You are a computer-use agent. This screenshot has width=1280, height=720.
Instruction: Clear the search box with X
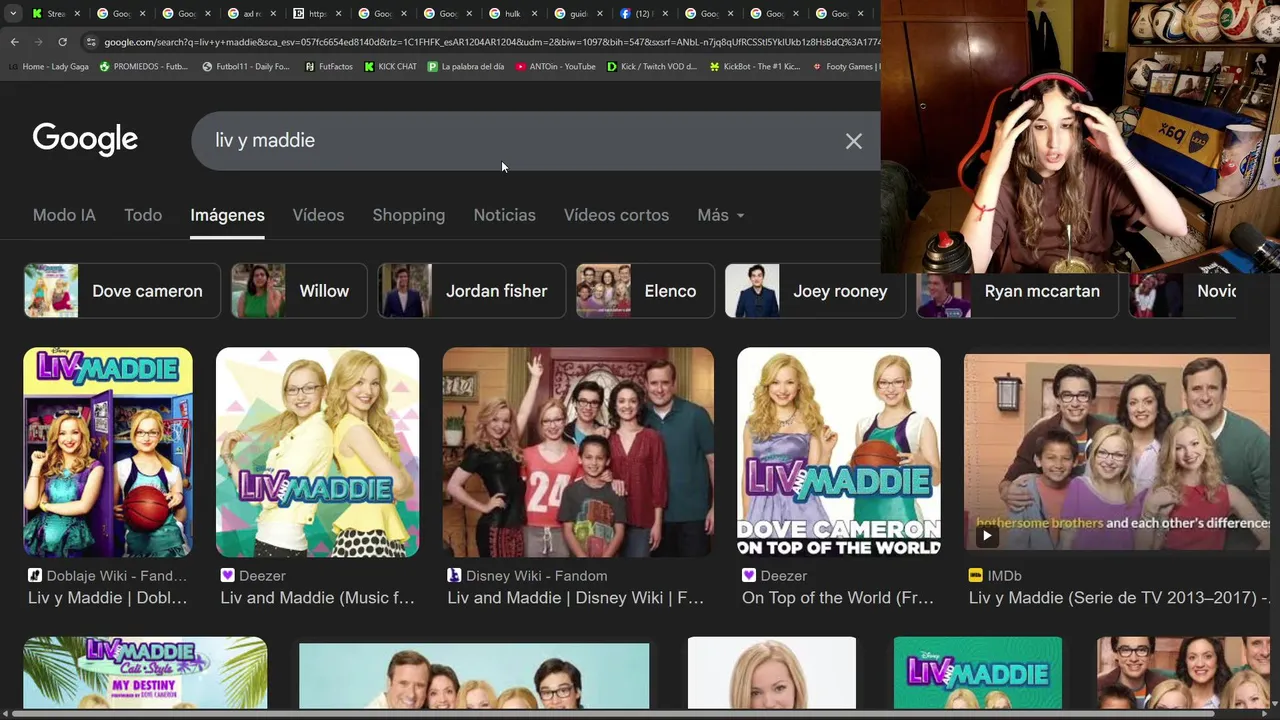(853, 141)
